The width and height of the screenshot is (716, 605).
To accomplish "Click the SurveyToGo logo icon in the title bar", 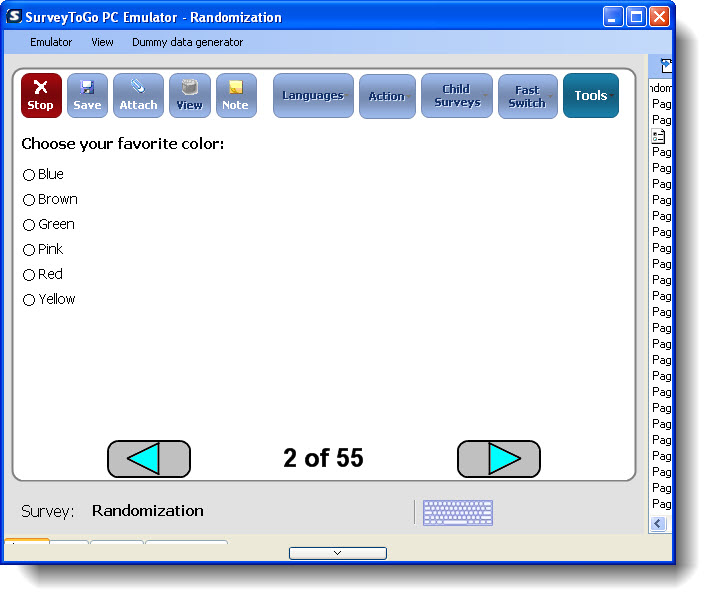I will pos(14,16).
